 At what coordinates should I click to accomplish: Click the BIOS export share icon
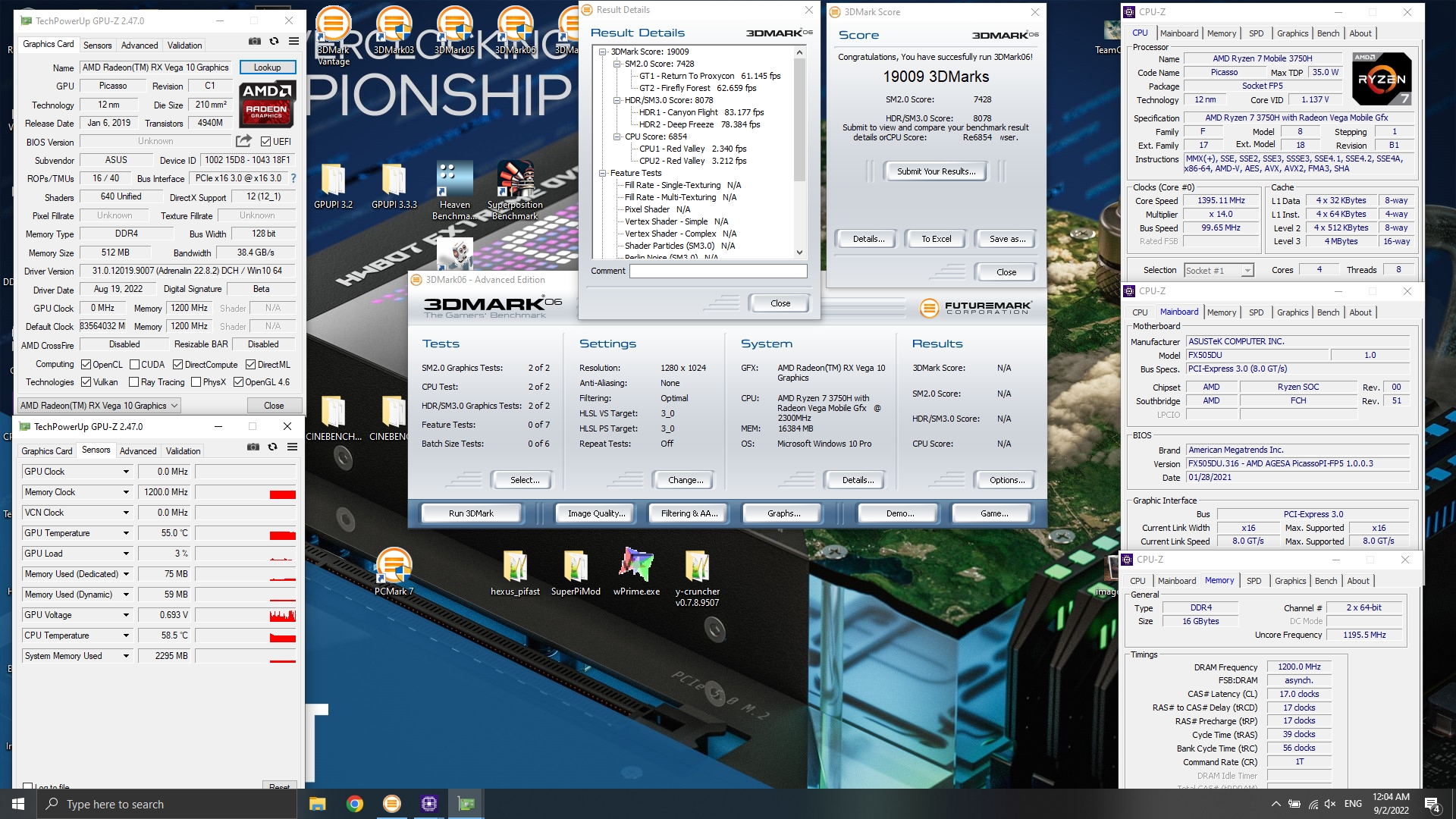coord(243,141)
